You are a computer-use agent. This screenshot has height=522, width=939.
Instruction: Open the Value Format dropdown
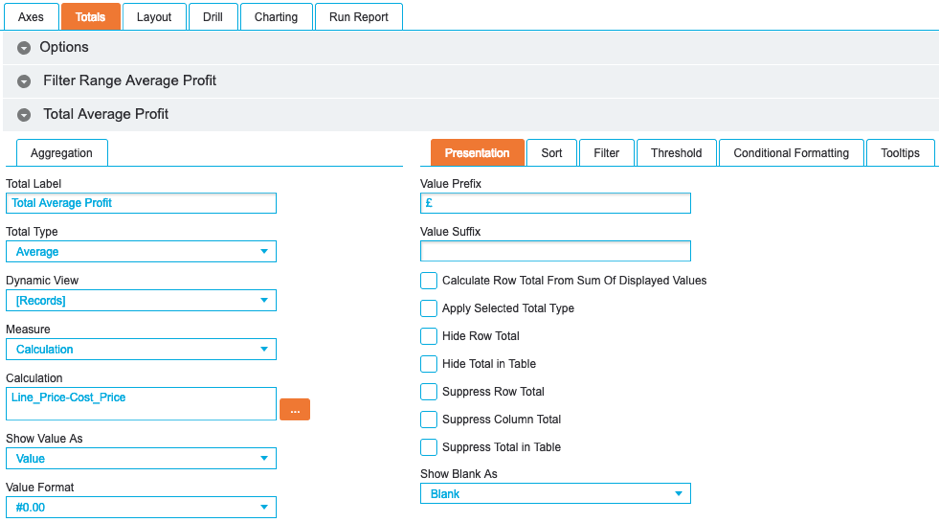tap(141, 508)
